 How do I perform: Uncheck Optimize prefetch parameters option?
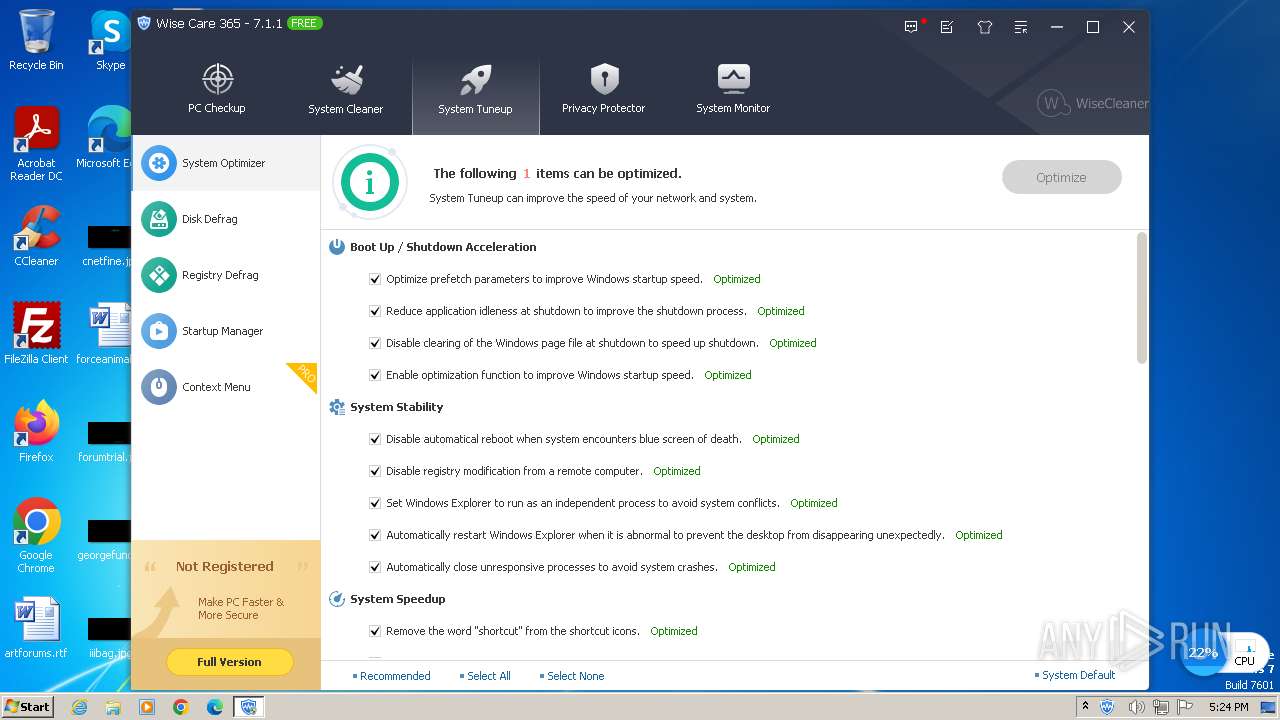click(375, 279)
